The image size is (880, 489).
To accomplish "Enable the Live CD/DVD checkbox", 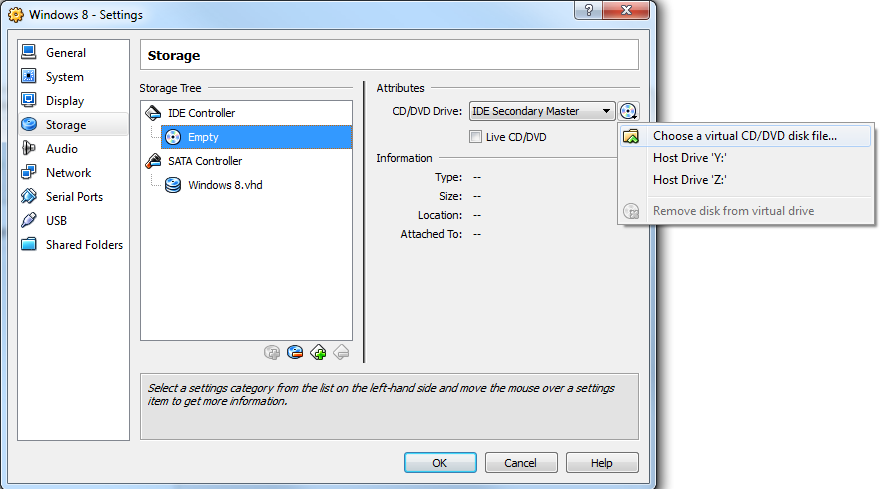I will point(476,137).
